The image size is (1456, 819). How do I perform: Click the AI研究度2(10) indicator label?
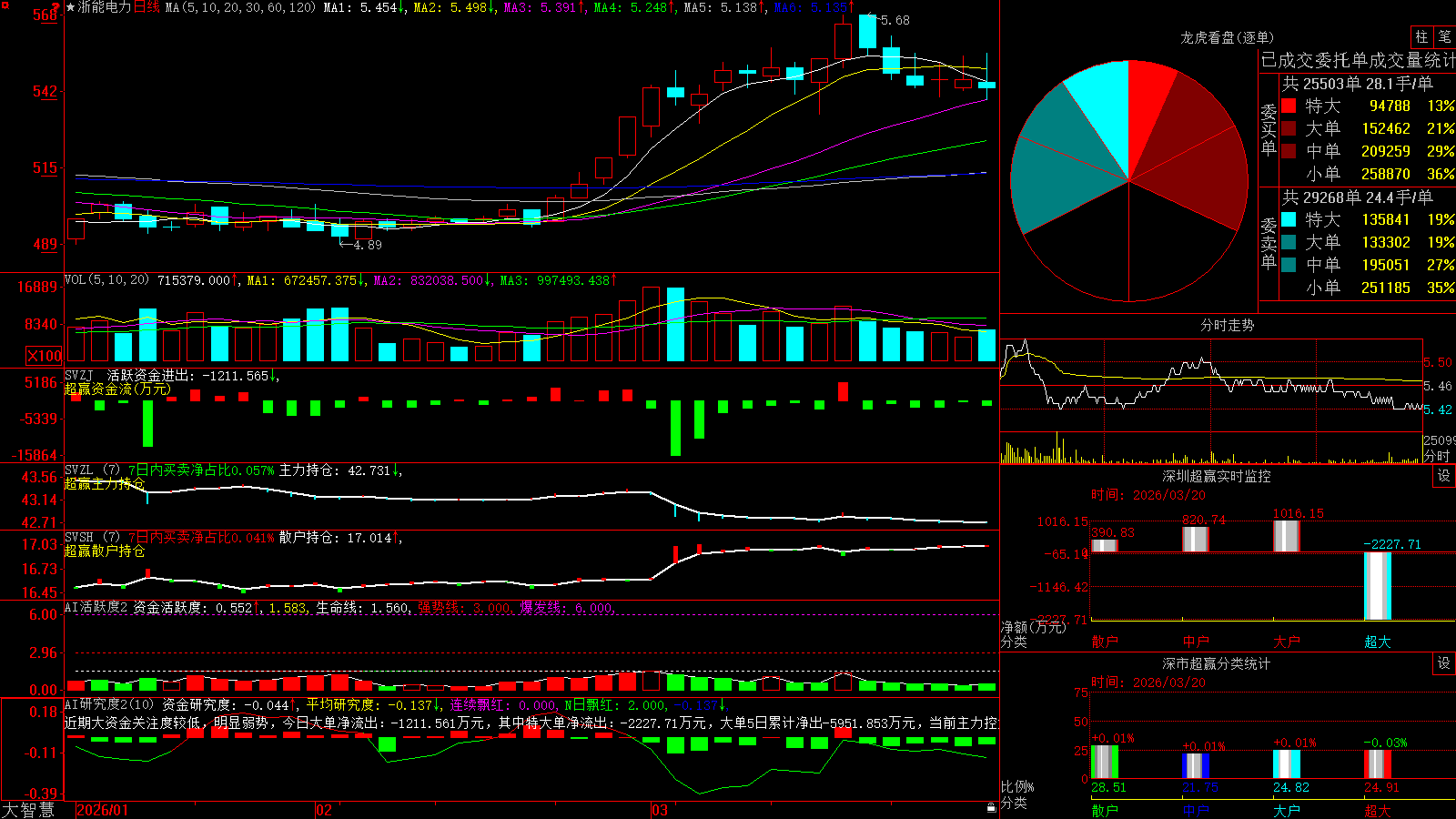pyautogui.click(x=109, y=704)
